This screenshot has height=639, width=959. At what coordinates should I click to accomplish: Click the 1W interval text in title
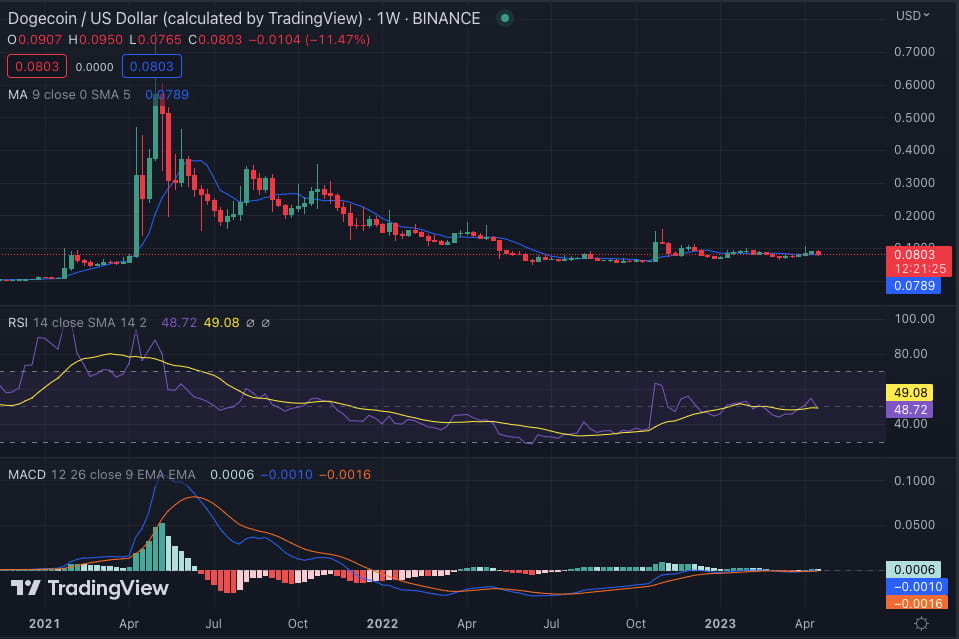388,18
